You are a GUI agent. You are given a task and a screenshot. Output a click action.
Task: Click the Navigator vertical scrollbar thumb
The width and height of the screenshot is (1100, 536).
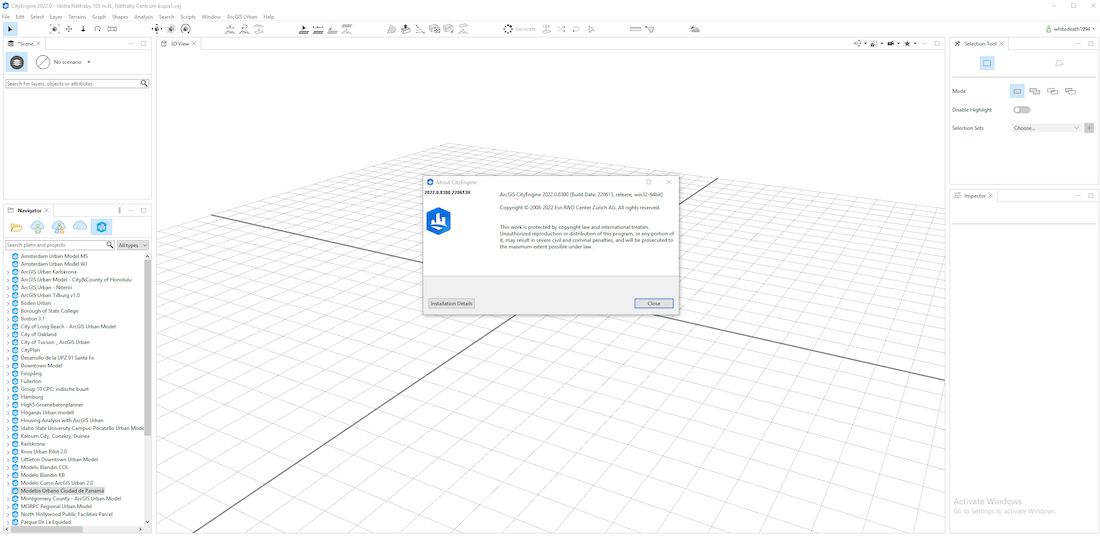[x=147, y=347]
